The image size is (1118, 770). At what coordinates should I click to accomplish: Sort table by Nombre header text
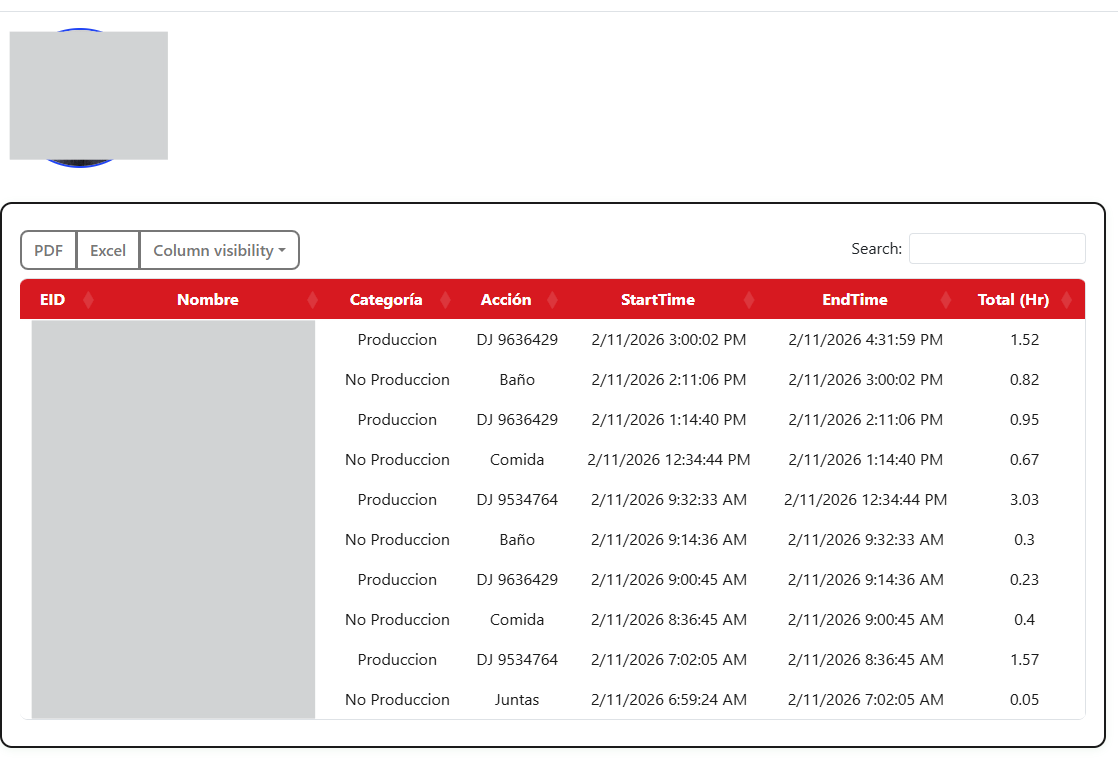[x=208, y=300]
